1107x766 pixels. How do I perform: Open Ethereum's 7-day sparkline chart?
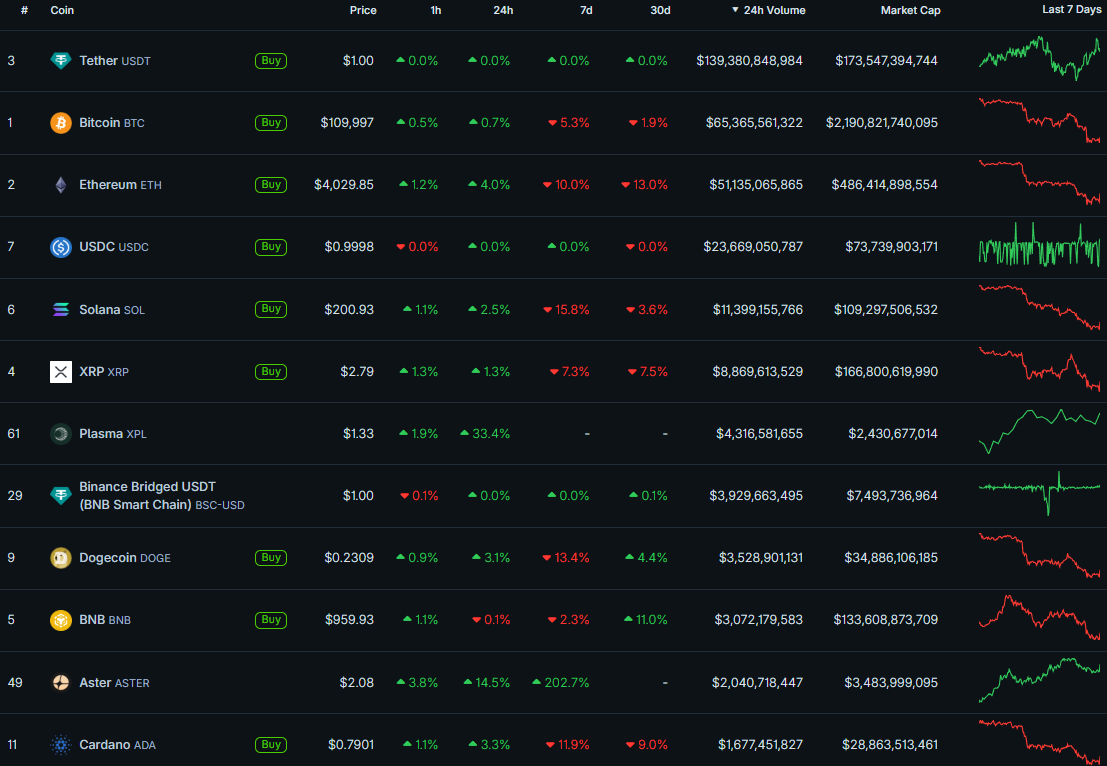[1039, 182]
